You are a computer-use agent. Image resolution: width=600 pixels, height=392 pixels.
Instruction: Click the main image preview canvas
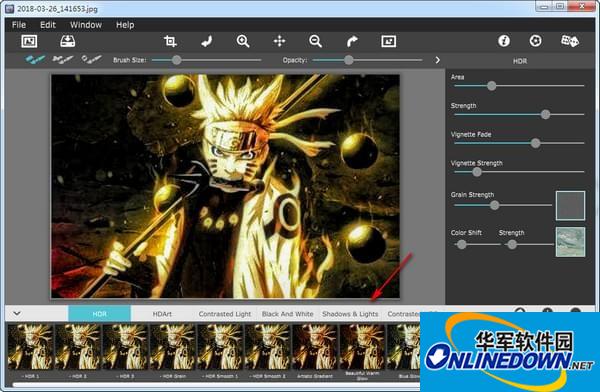click(x=225, y=186)
